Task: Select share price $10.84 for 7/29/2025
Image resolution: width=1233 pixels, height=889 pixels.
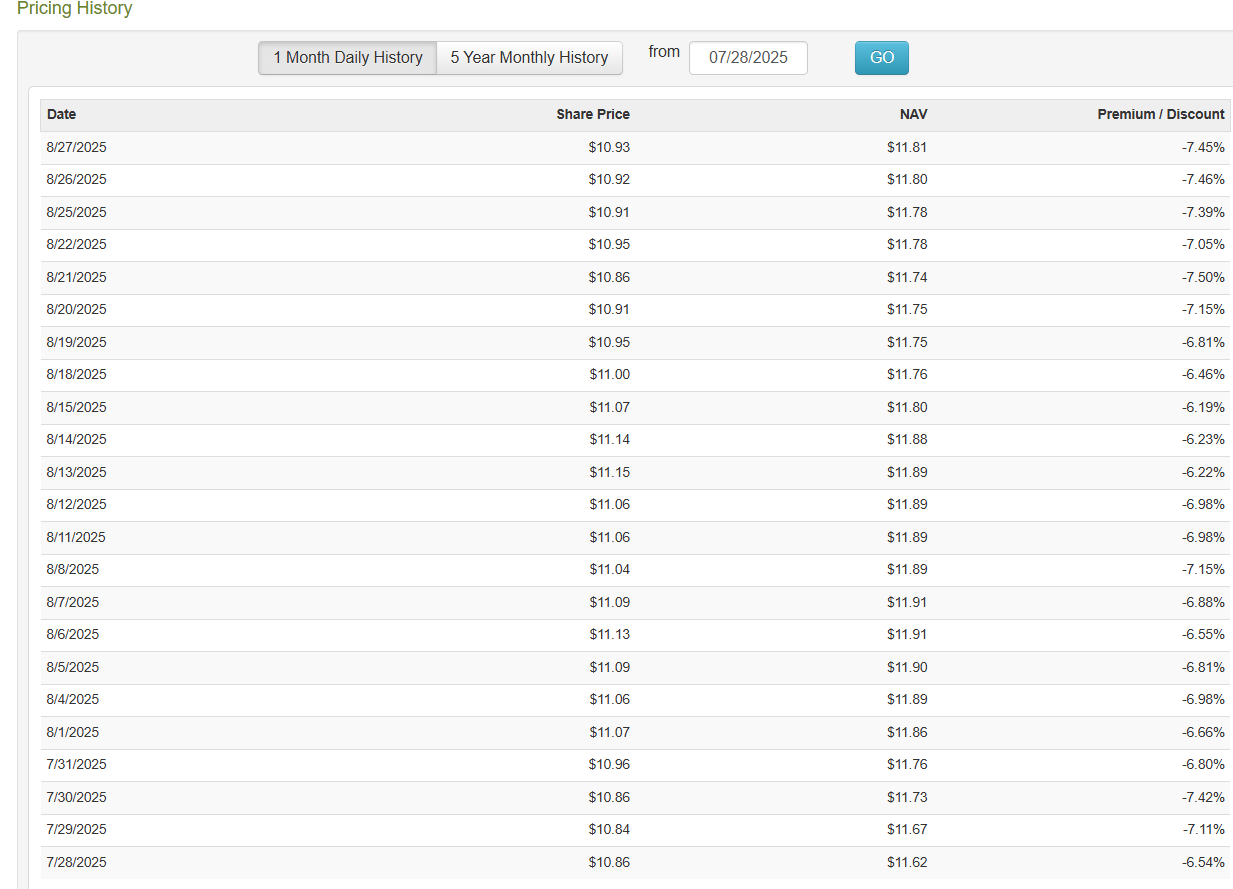Action: click(609, 830)
